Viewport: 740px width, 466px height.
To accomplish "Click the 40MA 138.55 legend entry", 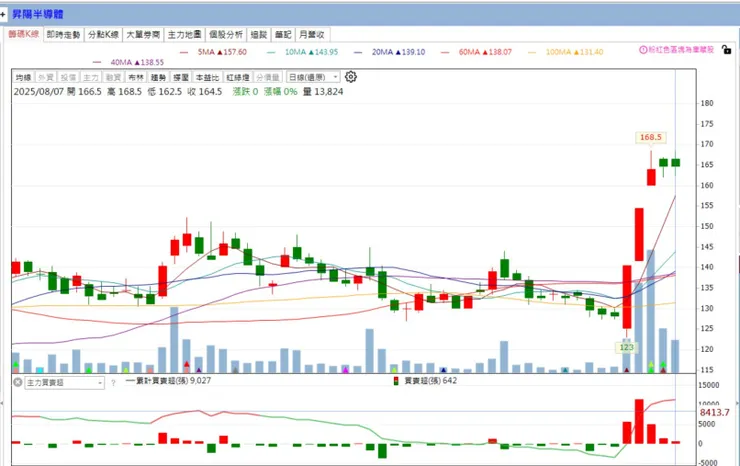I will tap(128, 62).
